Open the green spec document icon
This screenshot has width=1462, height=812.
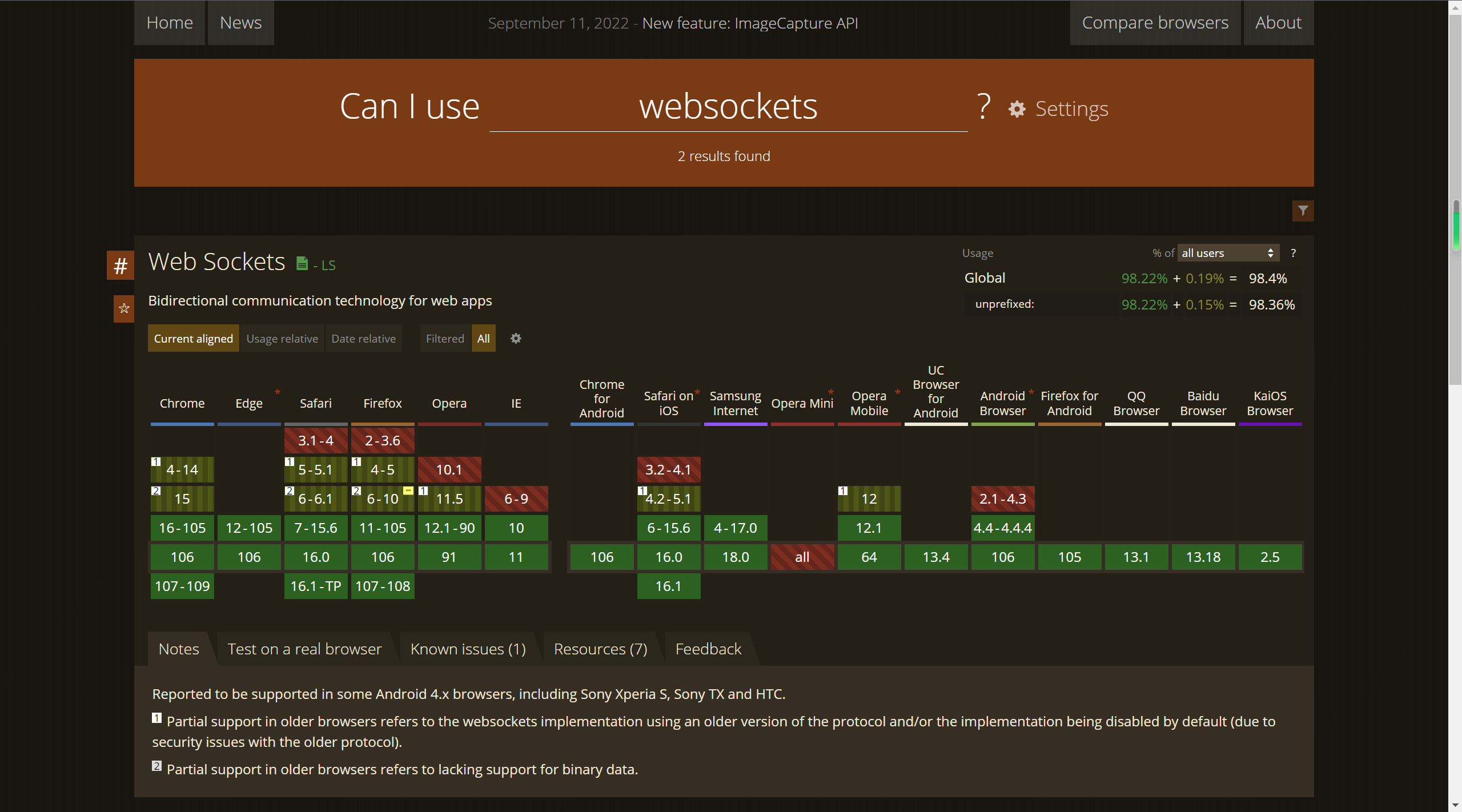302,263
